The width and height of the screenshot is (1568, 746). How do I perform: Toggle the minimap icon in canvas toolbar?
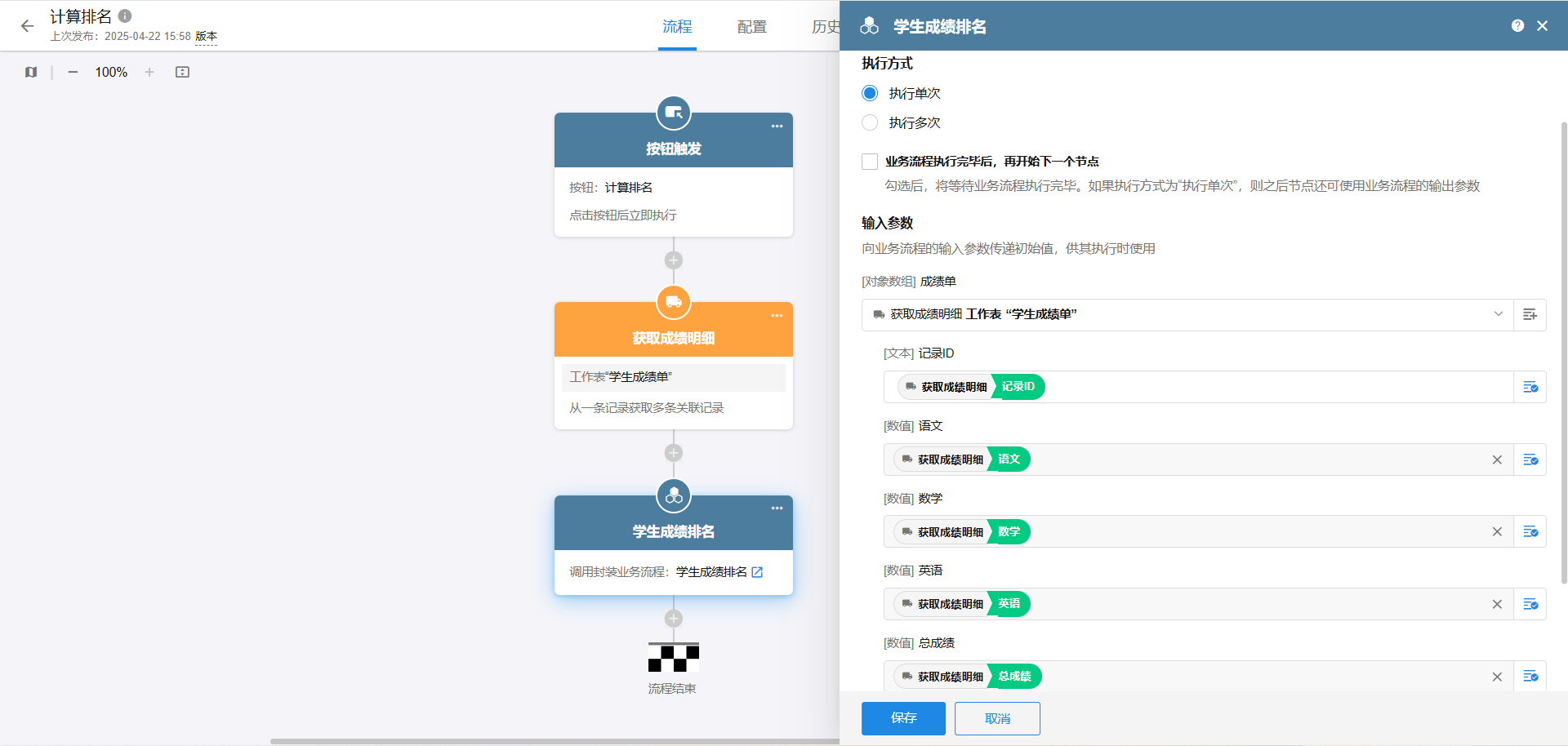click(x=31, y=72)
